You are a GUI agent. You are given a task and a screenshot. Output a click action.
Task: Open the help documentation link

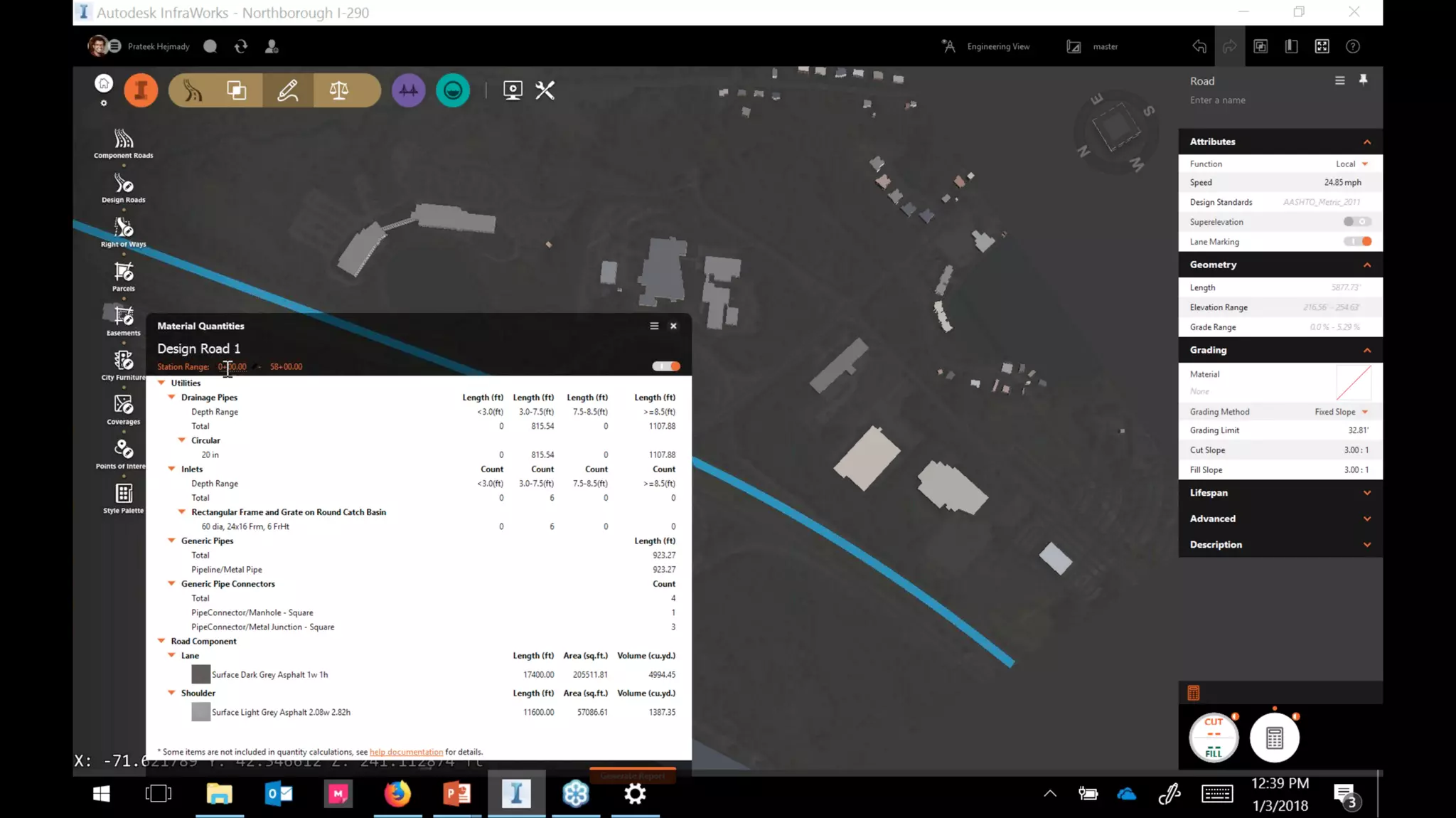tap(406, 752)
